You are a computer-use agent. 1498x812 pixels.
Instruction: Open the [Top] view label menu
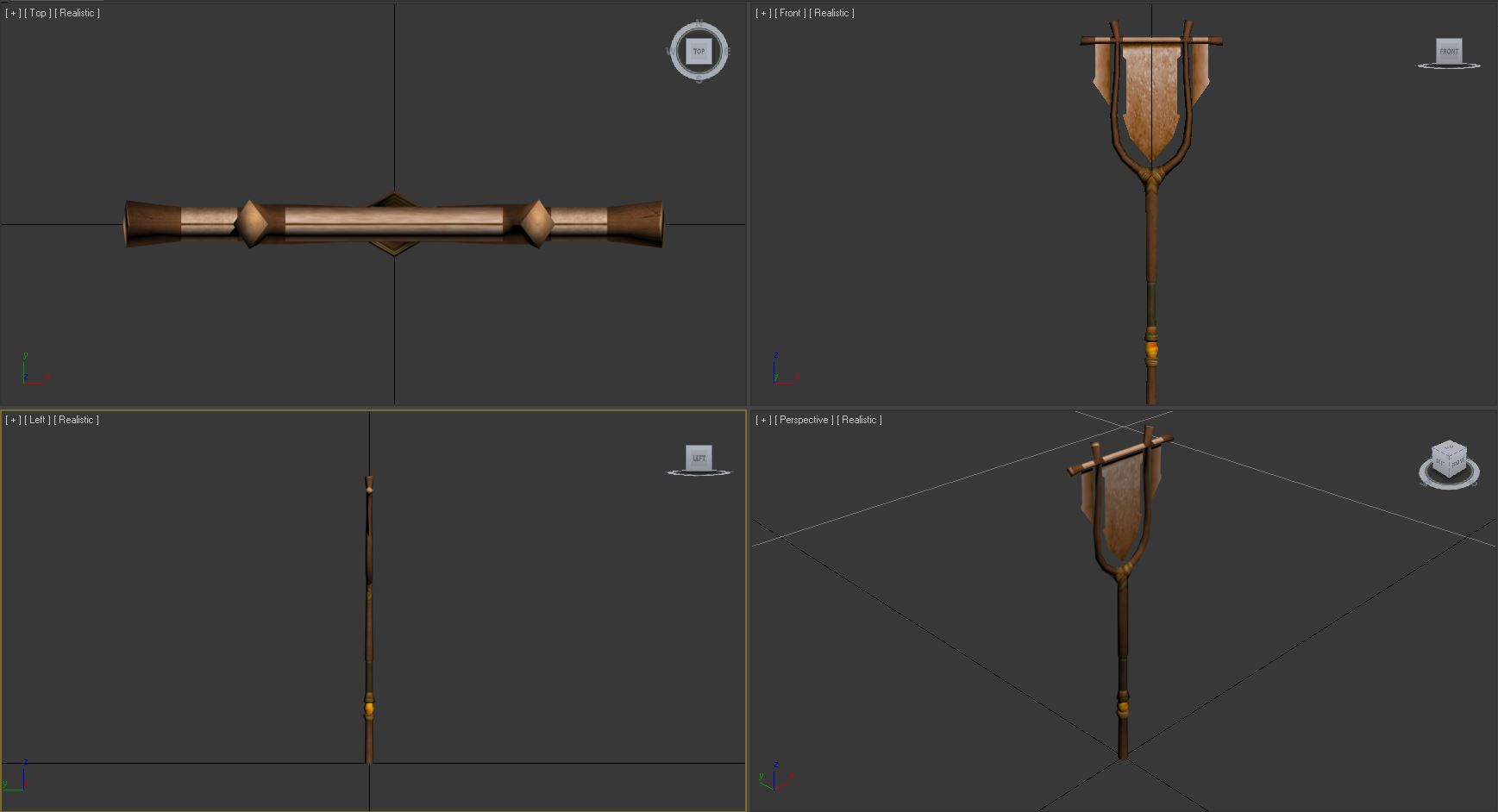(x=37, y=13)
